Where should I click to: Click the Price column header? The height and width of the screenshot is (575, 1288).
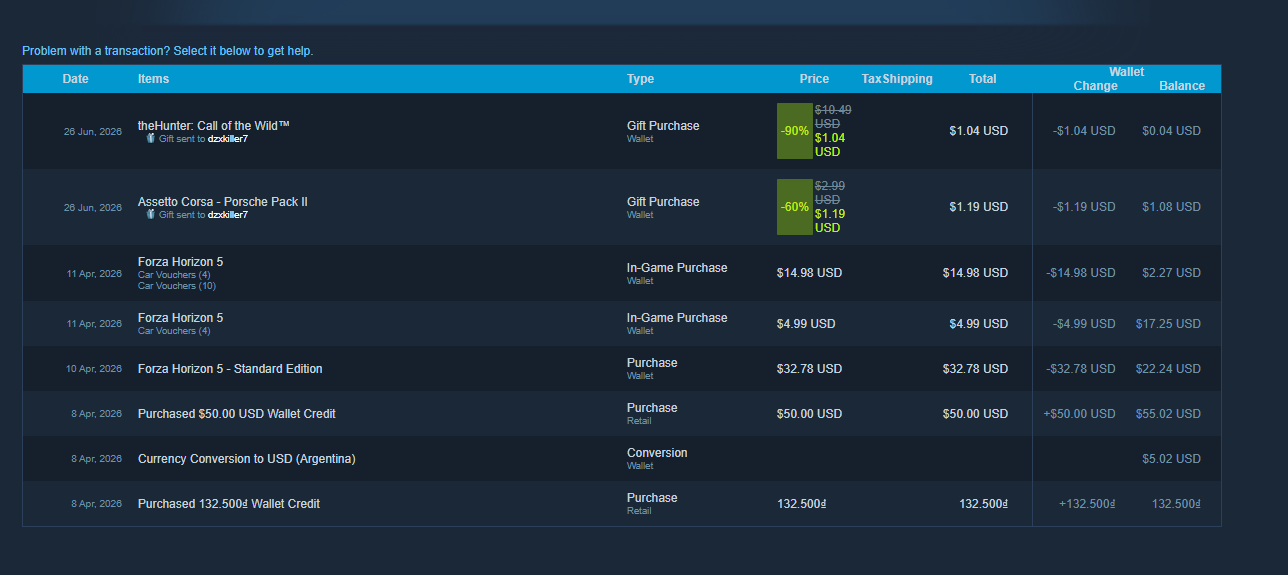pos(814,79)
